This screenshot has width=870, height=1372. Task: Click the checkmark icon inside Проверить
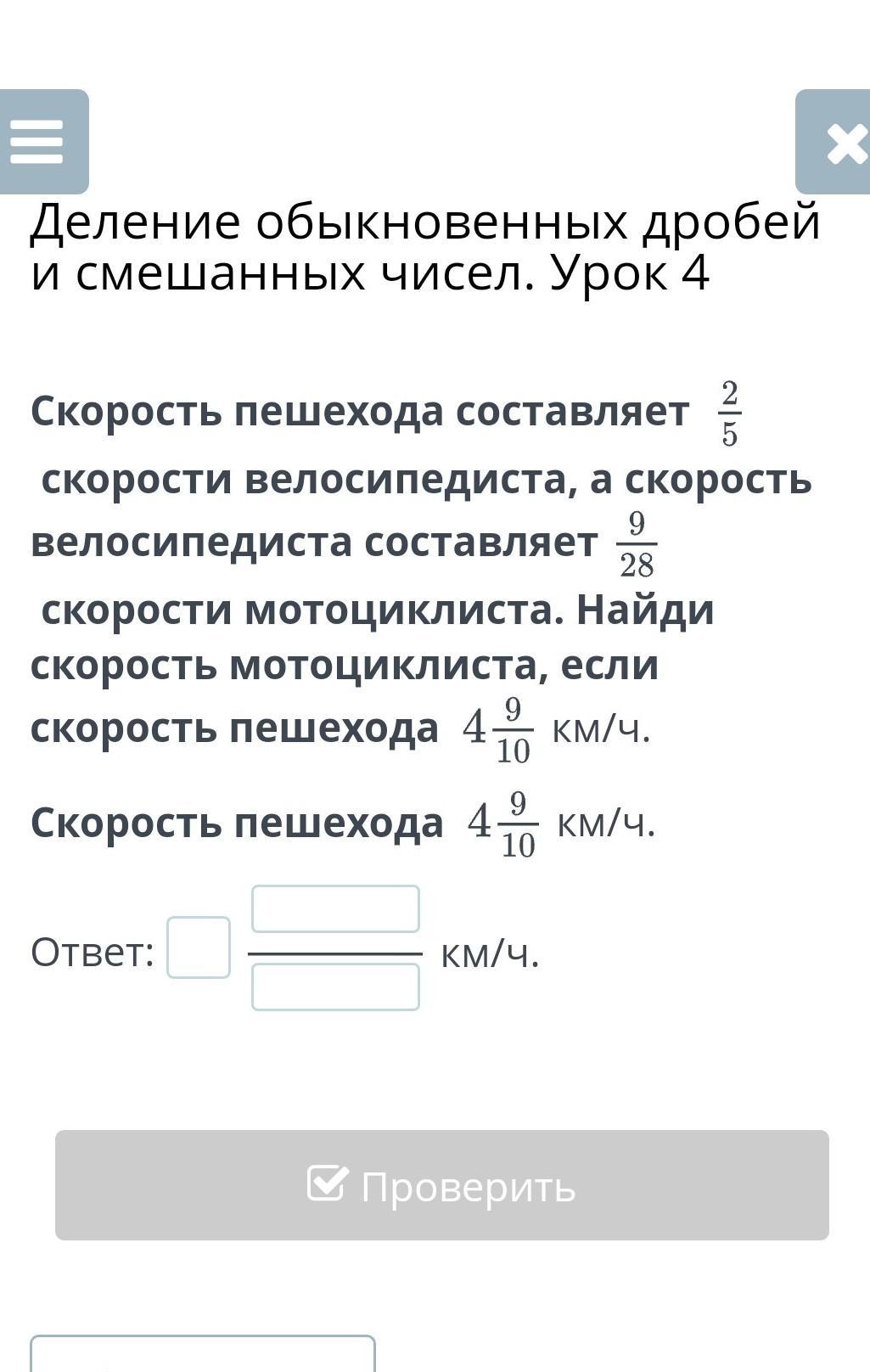328,1184
